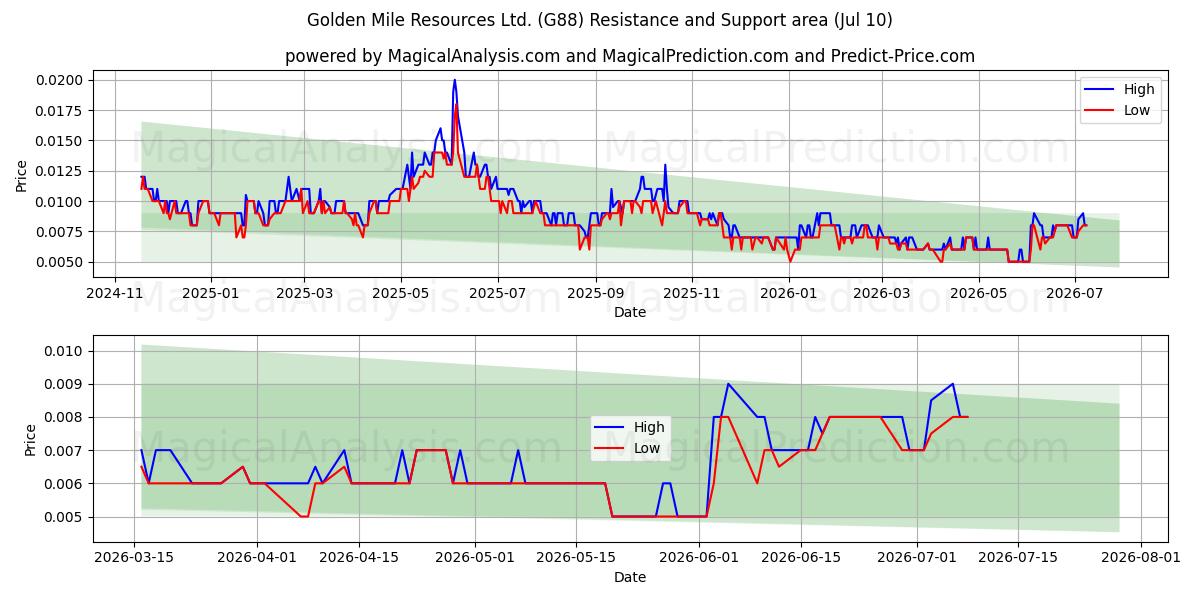Click the bottom chart 'Date' axis label
Image resolution: width=1200 pixels, height=600 pixels.
630,577
